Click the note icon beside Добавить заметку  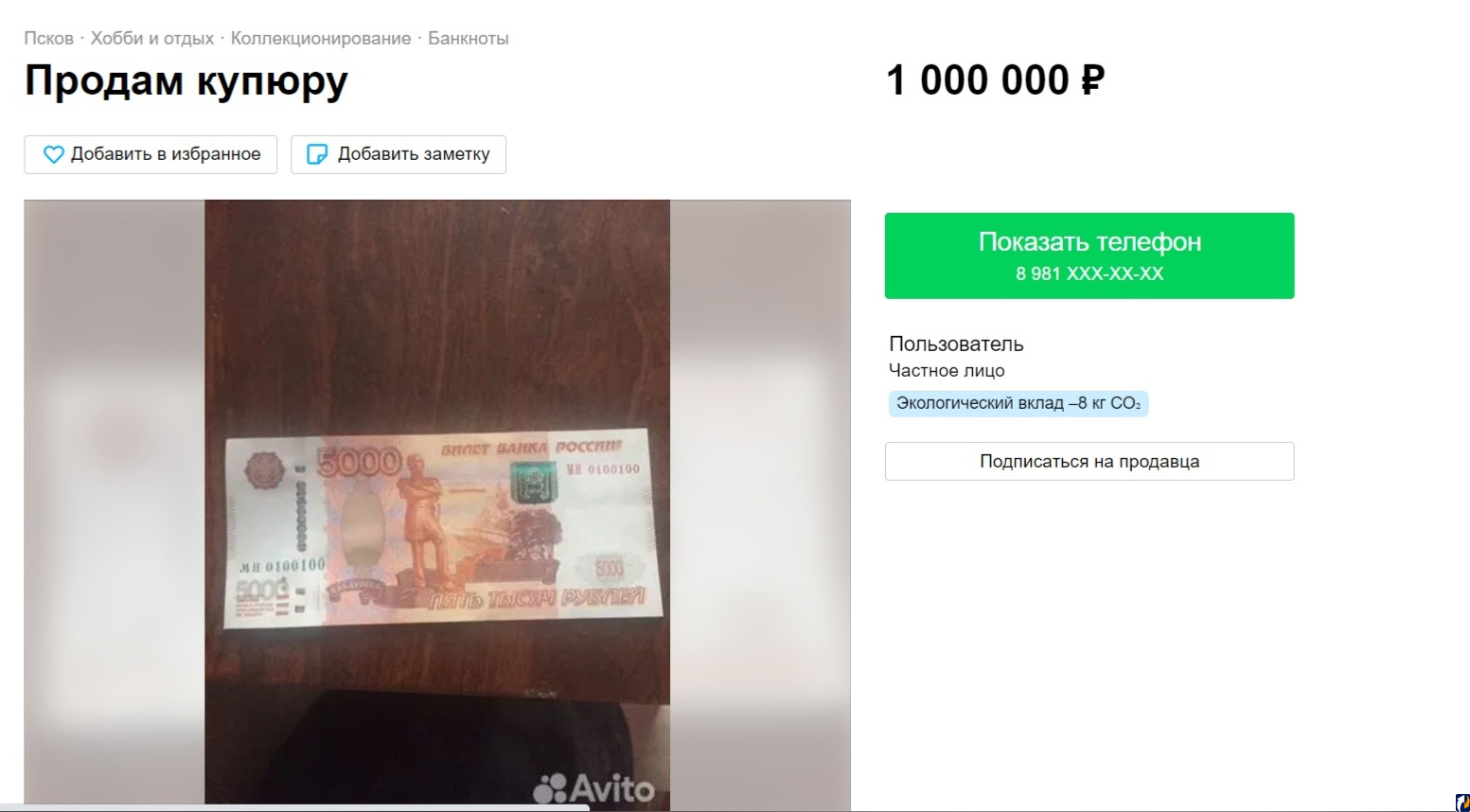[318, 154]
